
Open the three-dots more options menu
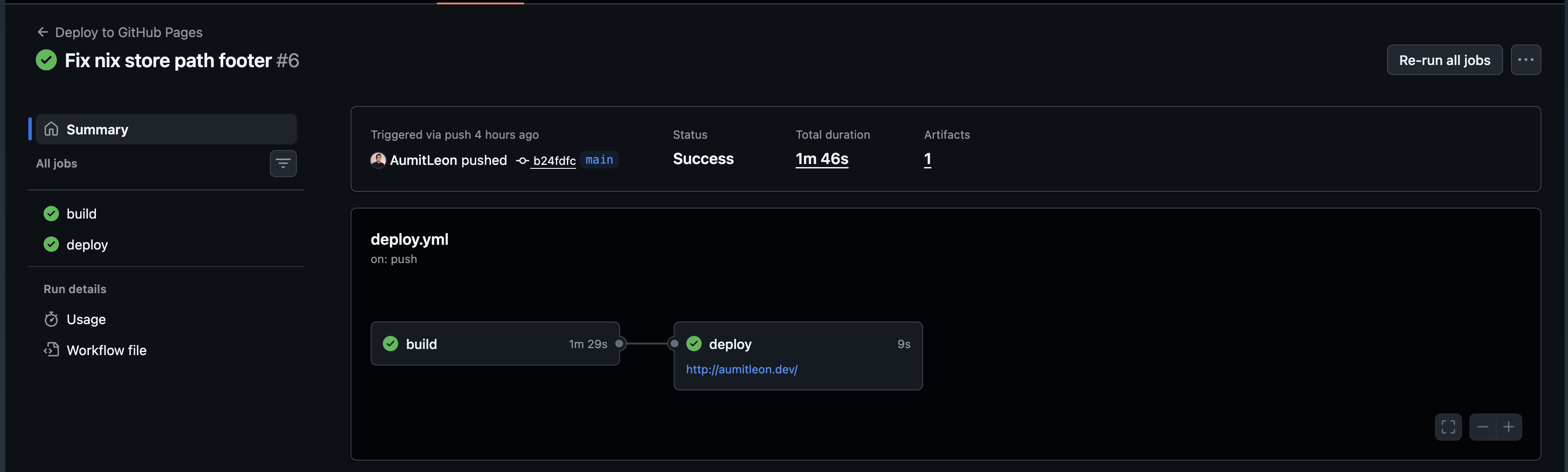tap(1525, 60)
